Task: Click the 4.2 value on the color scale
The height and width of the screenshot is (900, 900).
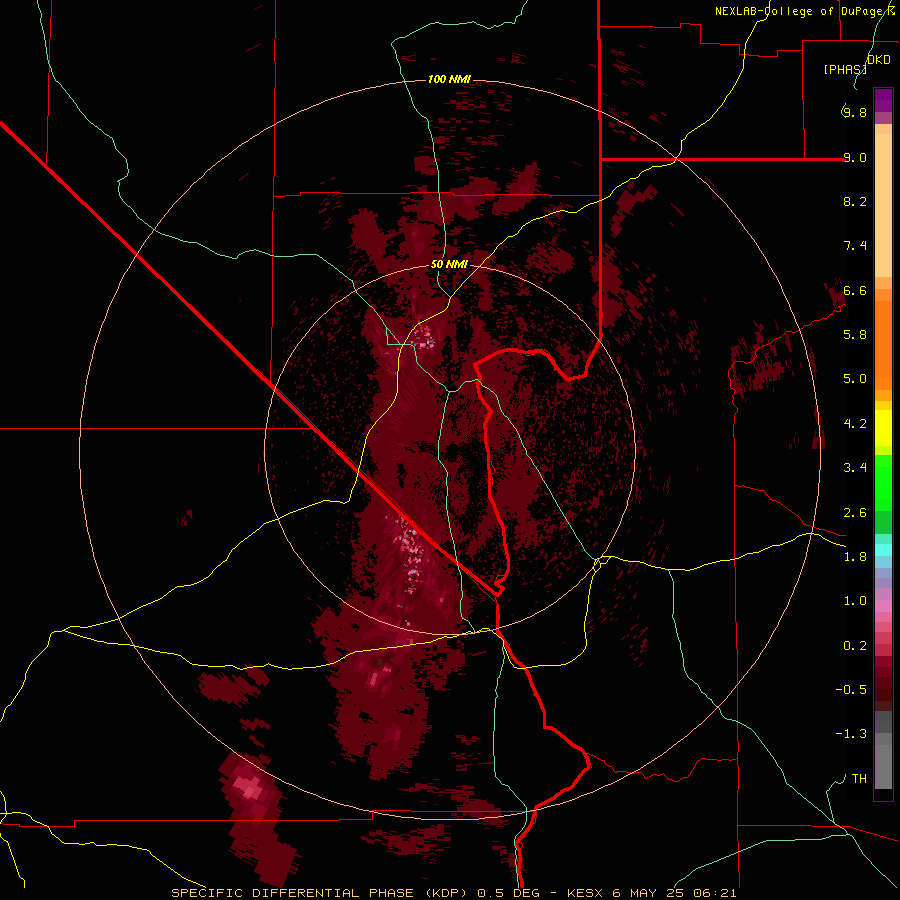Action: tap(855, 424)
